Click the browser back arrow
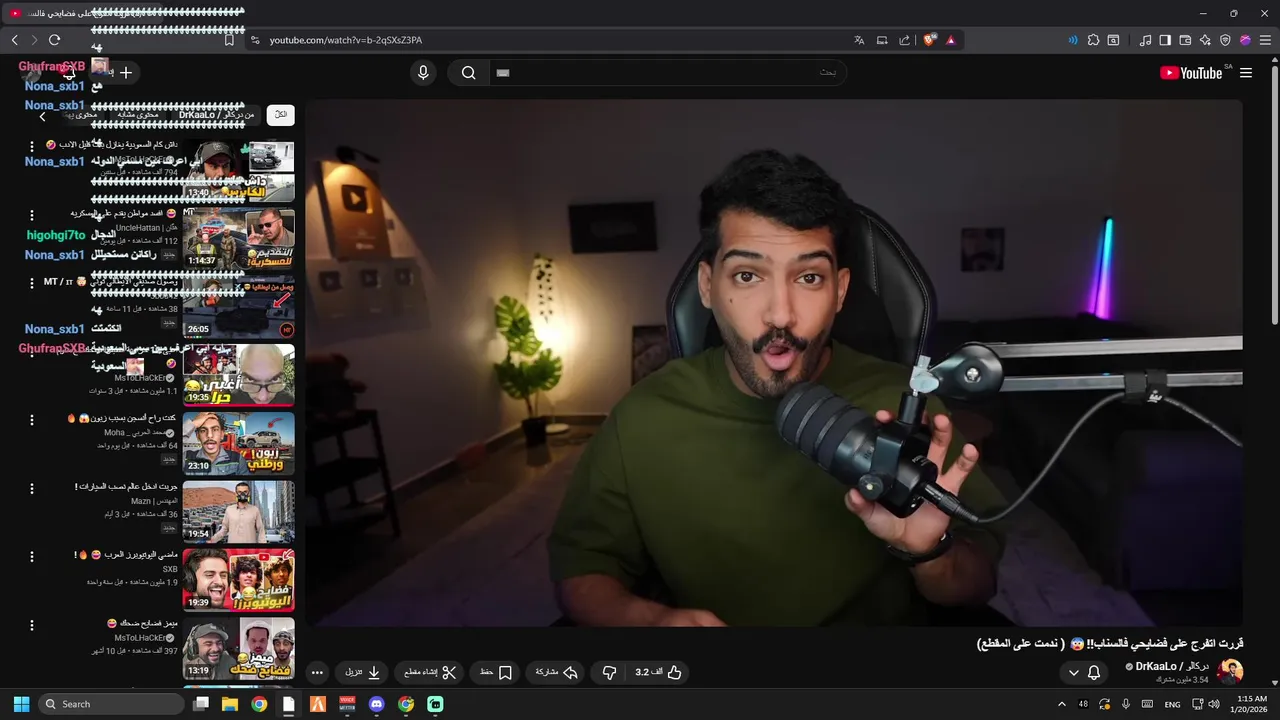Image resolution: width=1280 pixels, height=720 pixels. click(15, 40)
